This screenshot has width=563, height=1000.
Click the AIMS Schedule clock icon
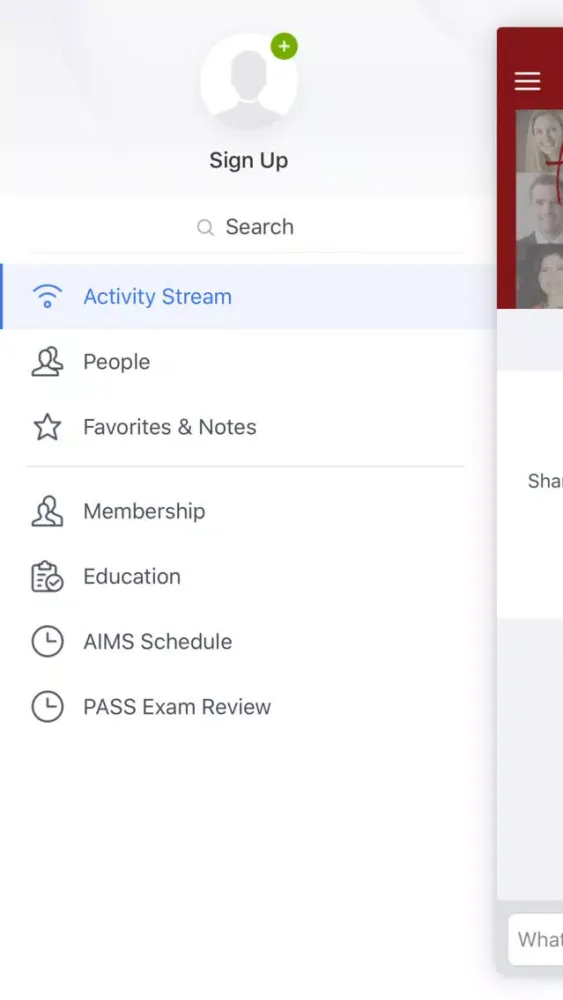[x=47, y=642]
